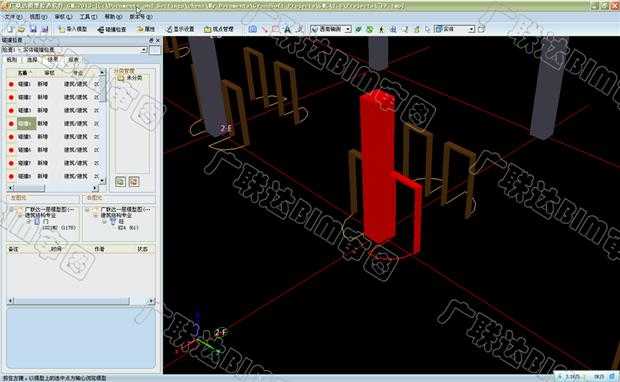Open the 工具 menu
The height and width of the screenshot is (382, 620).
click(x=88, y=17)
